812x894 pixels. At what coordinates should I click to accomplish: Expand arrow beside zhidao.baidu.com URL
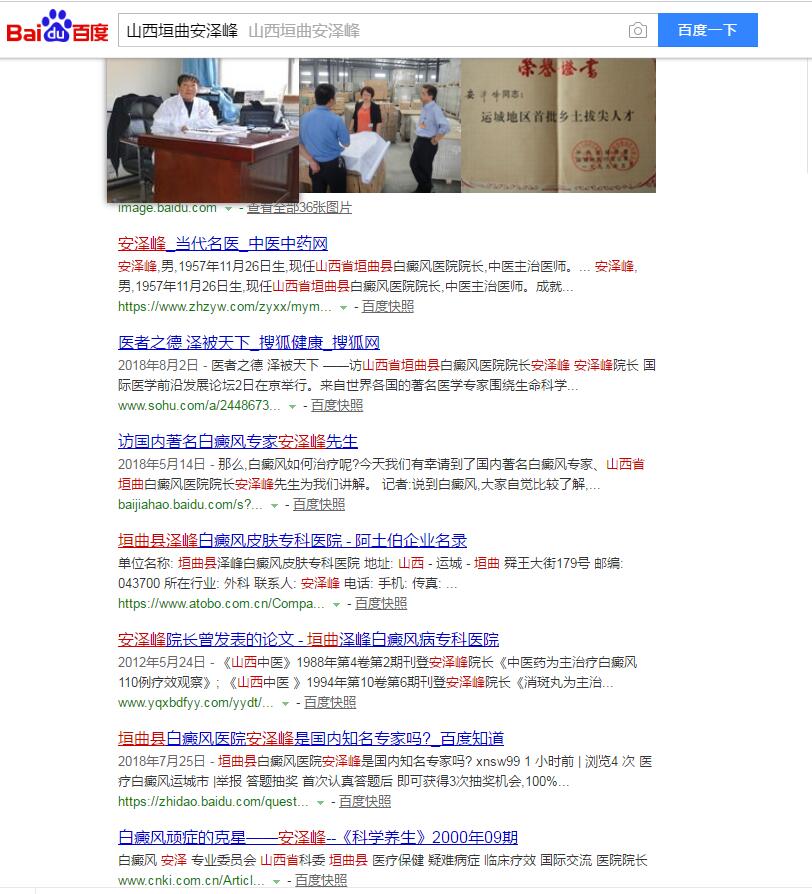[x=320, y=803]
